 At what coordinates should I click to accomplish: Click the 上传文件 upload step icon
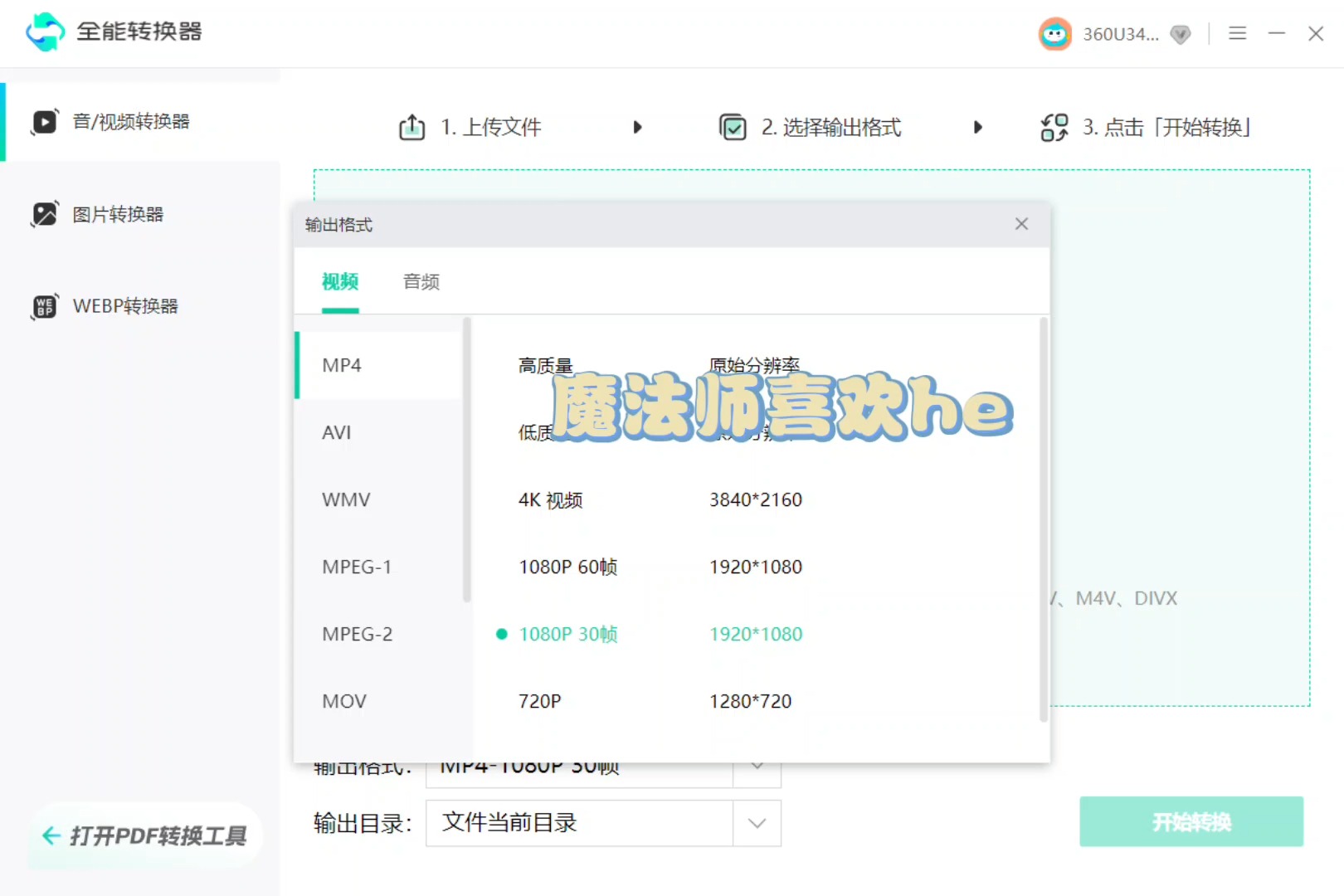tap(412, 127)
